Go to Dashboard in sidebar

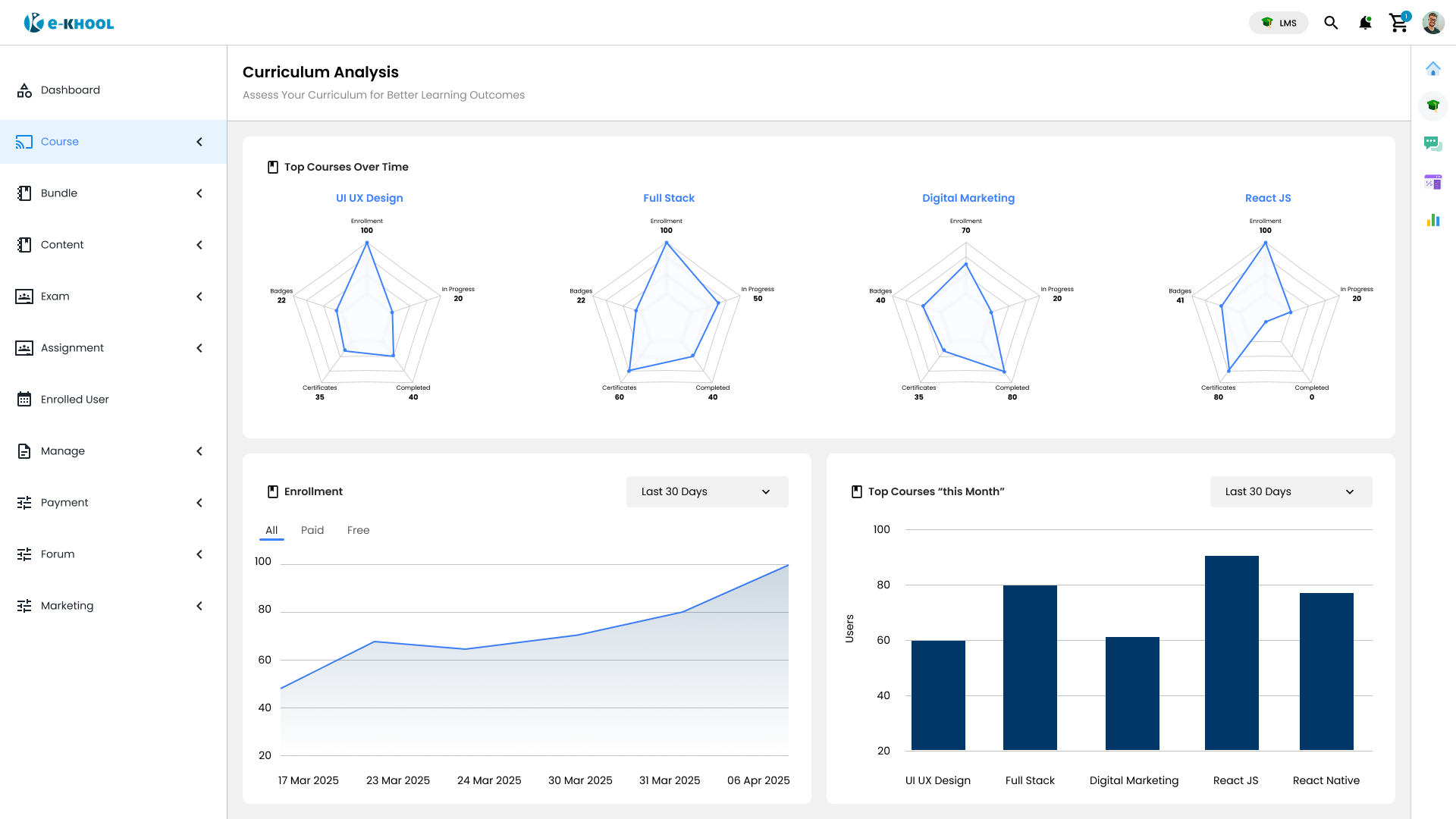pos(71,90)
